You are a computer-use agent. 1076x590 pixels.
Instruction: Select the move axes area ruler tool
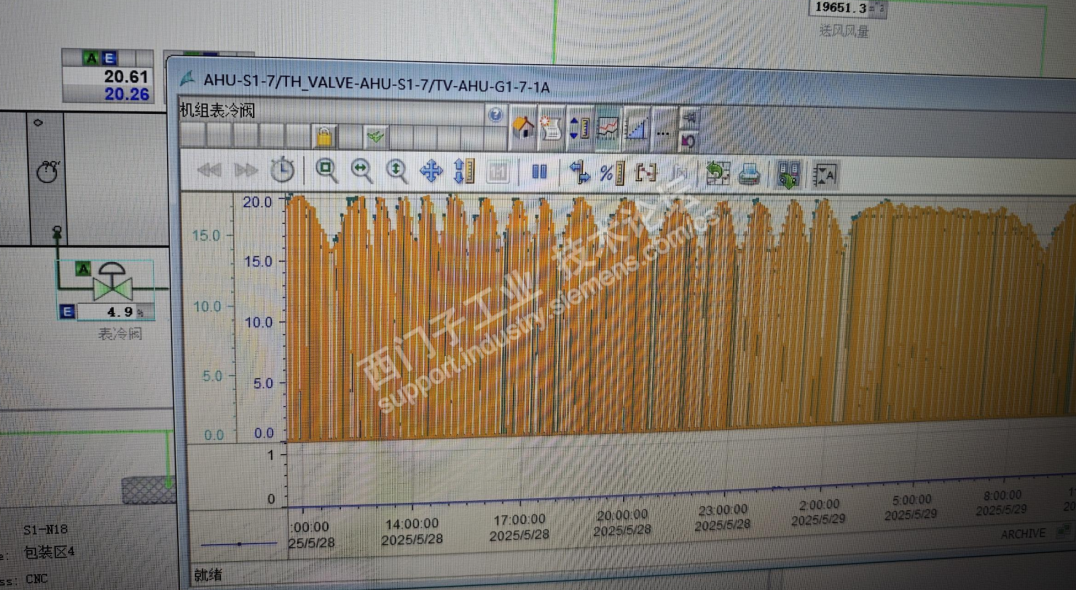pos(465,172)
